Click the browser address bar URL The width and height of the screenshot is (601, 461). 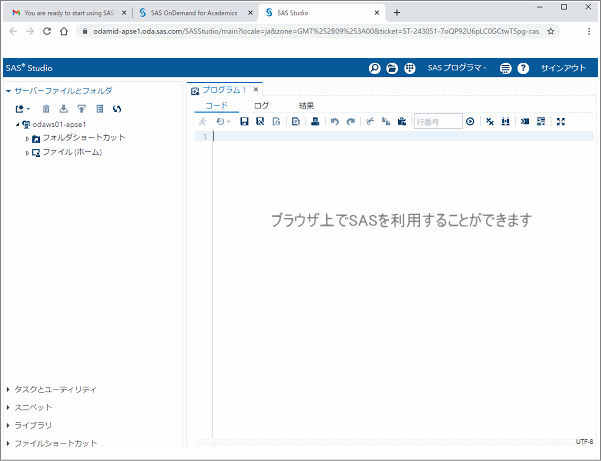click(316, 31)
